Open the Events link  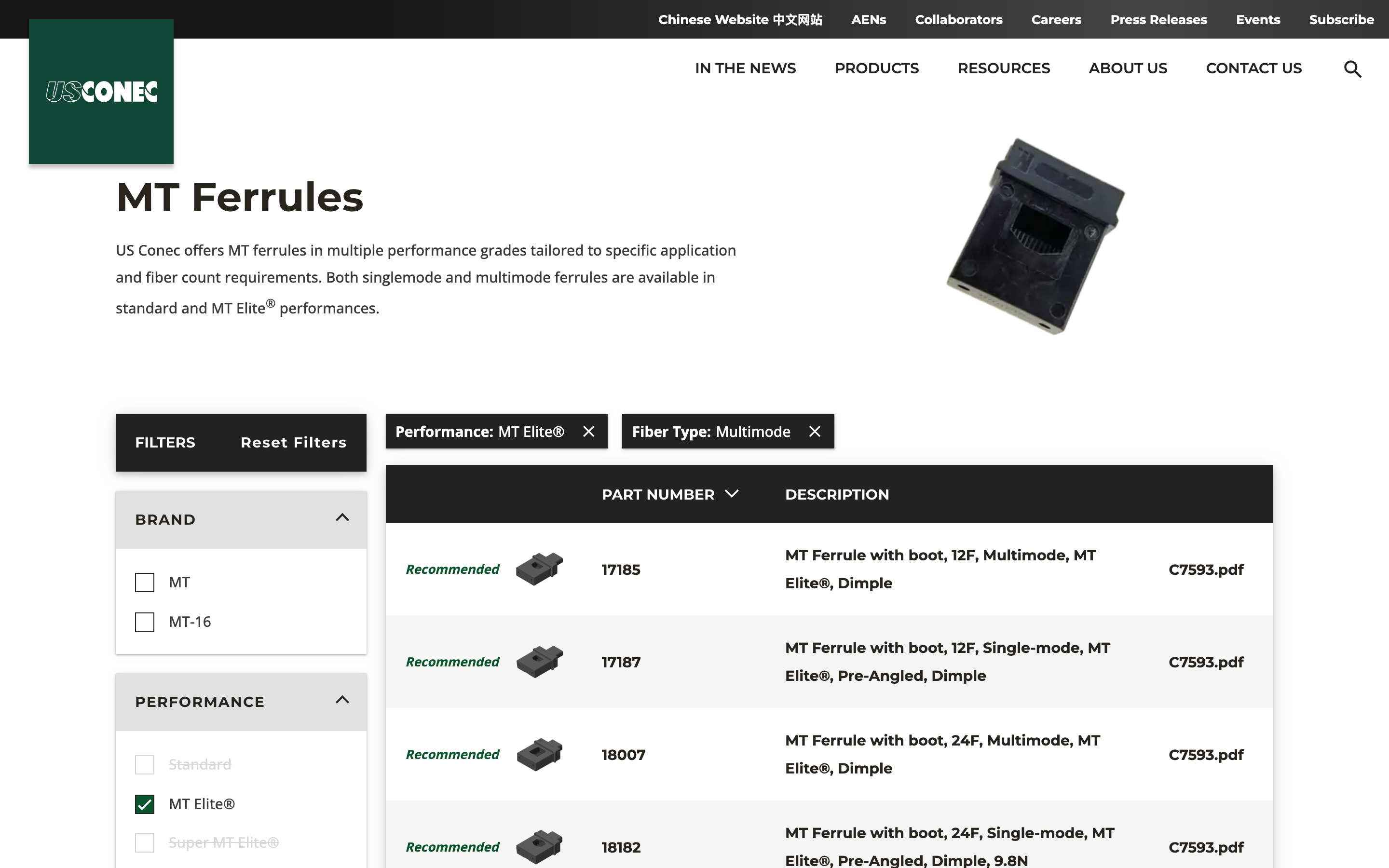click(1257, 19)
